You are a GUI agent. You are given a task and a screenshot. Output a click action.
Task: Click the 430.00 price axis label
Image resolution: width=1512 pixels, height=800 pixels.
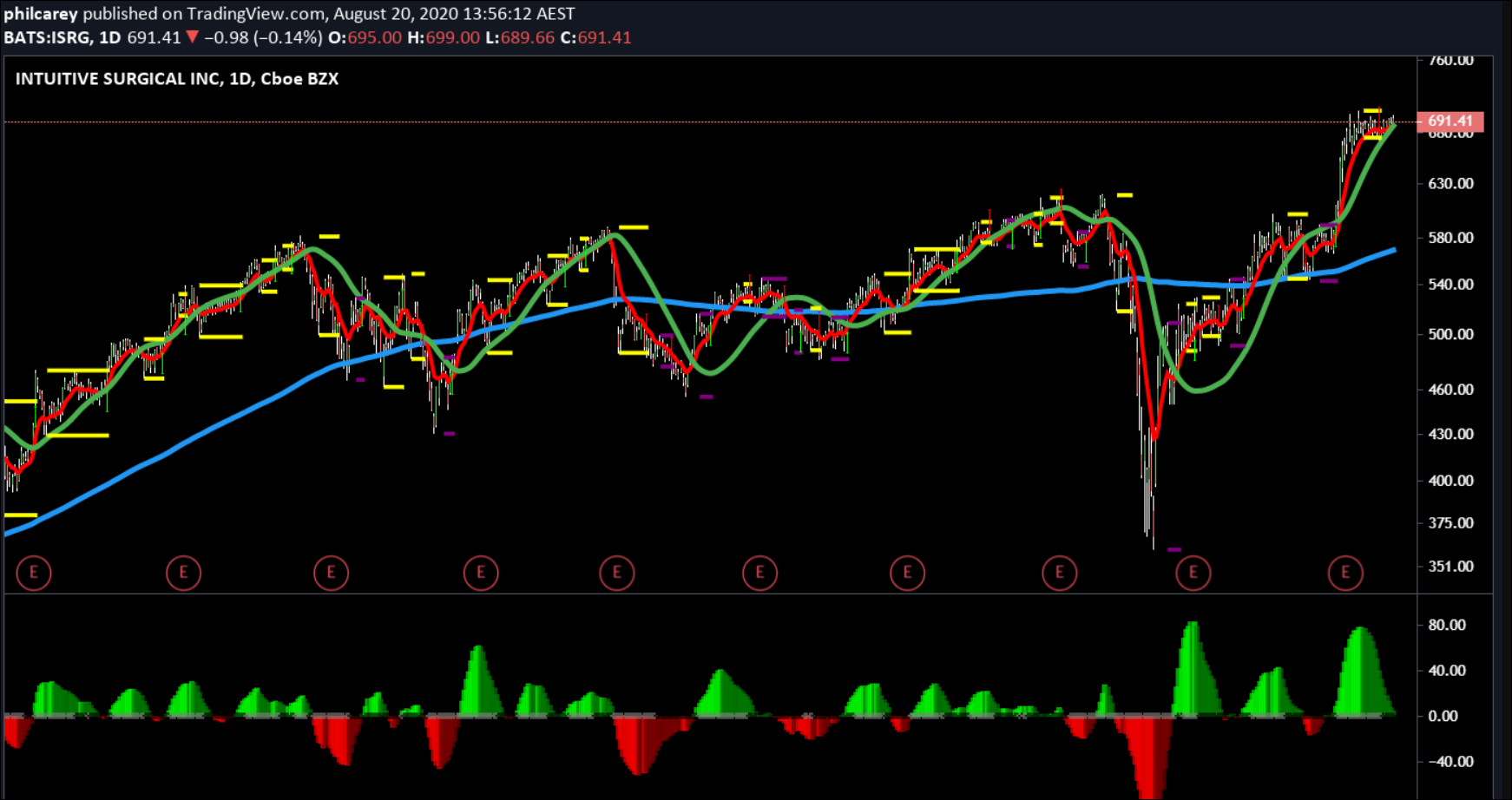coord(1451,433)
